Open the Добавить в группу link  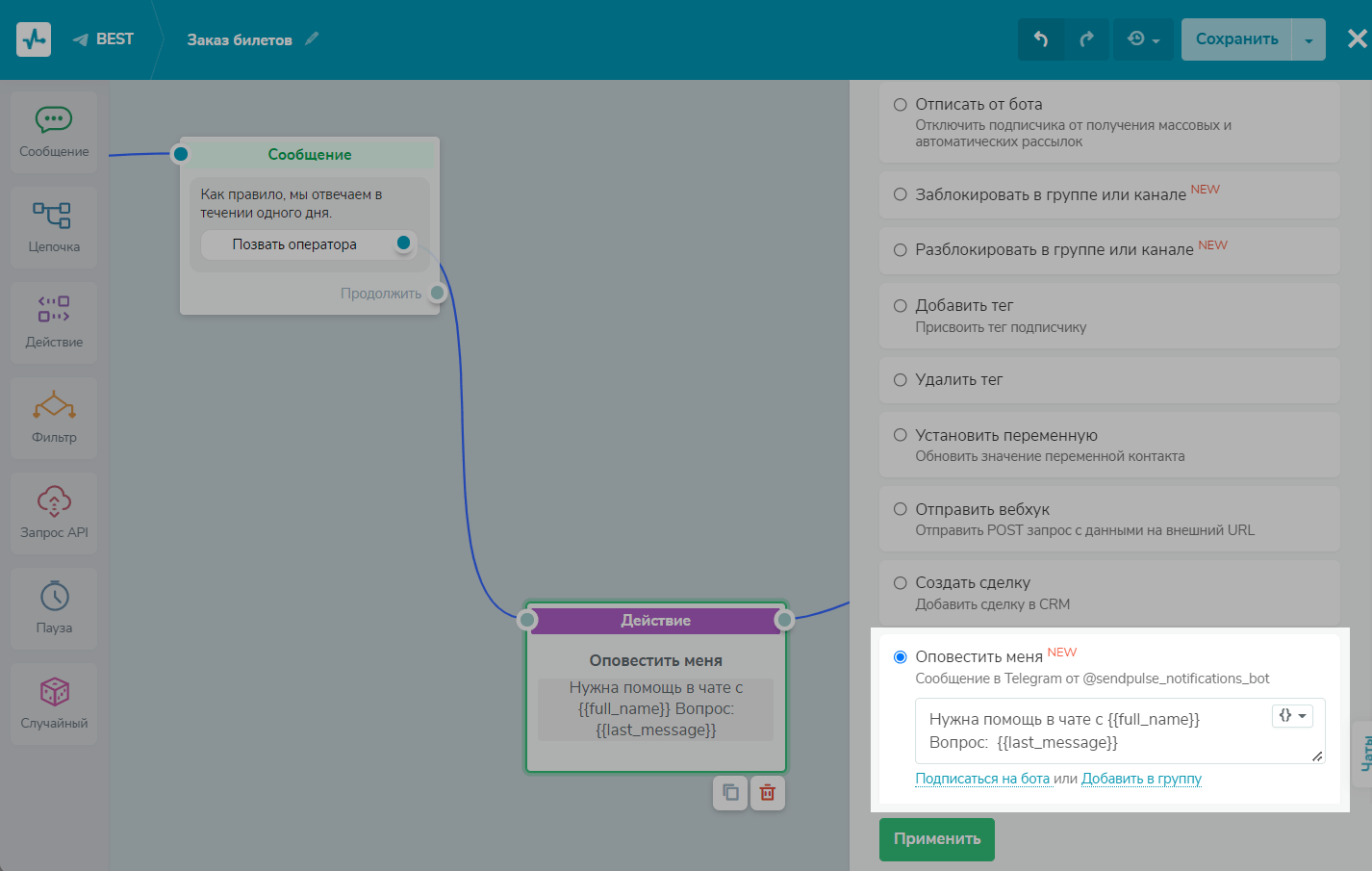(1141, 779)
